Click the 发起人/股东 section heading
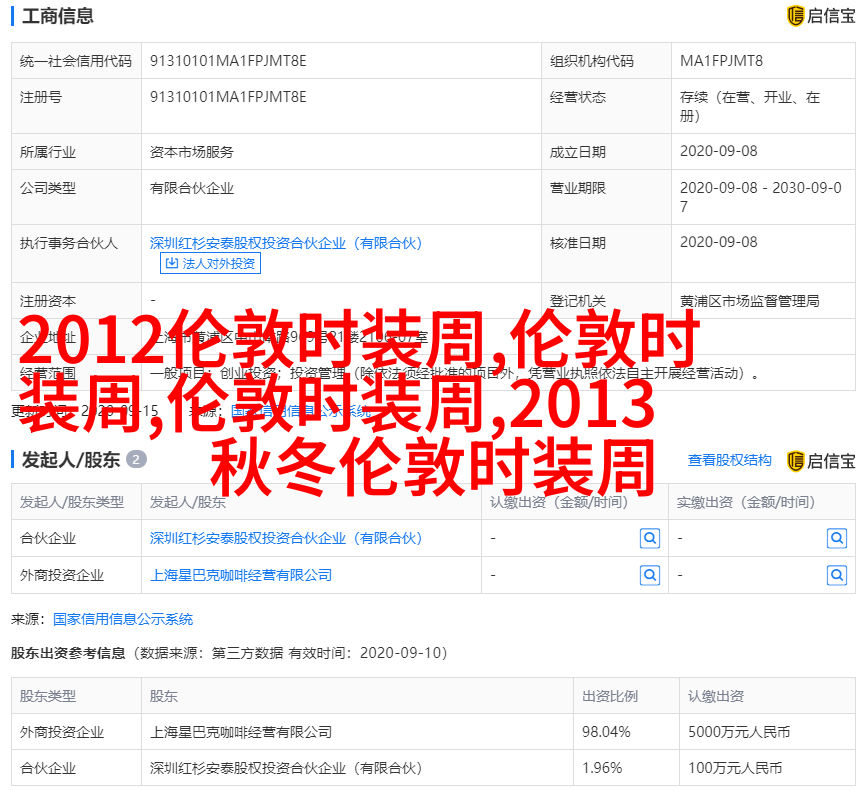Viewport: 867px width, 790px height. click(71, 460)
